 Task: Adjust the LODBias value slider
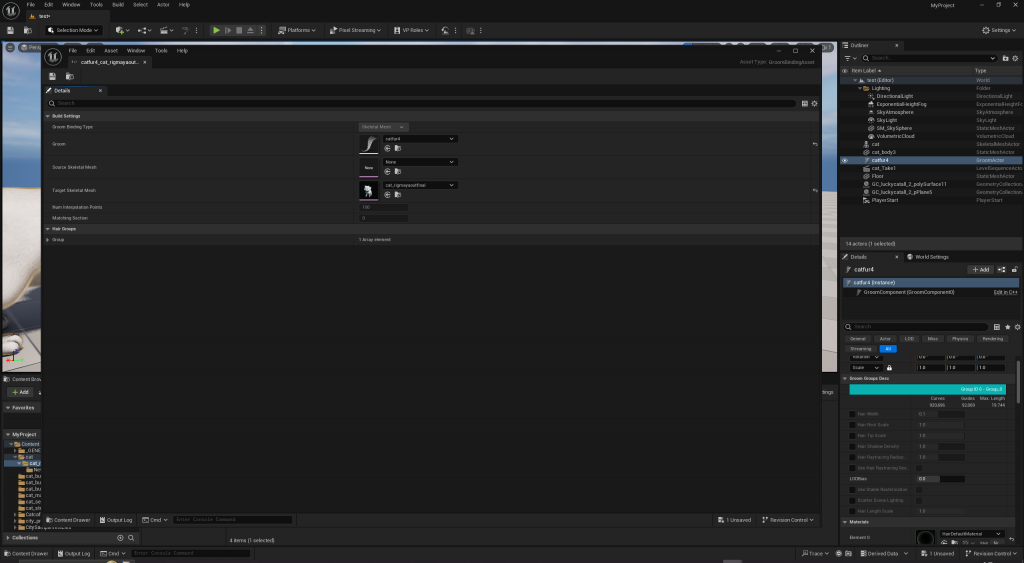tap(941, 479)
